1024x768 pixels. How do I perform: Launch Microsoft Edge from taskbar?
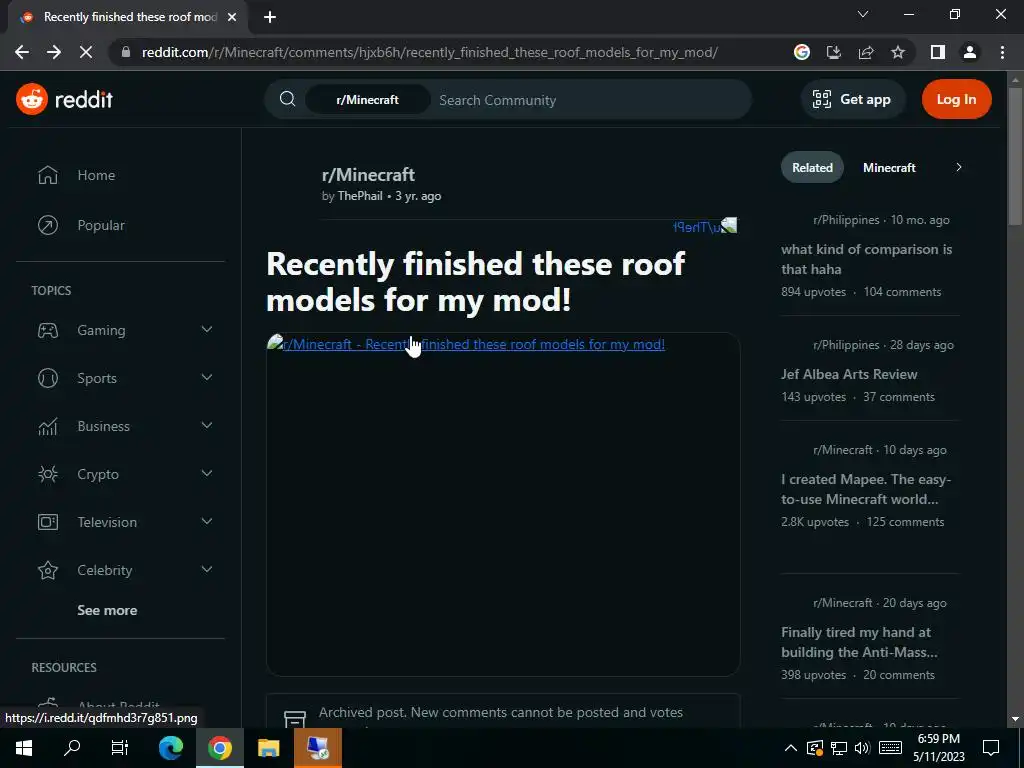click(x=170, y=748)
